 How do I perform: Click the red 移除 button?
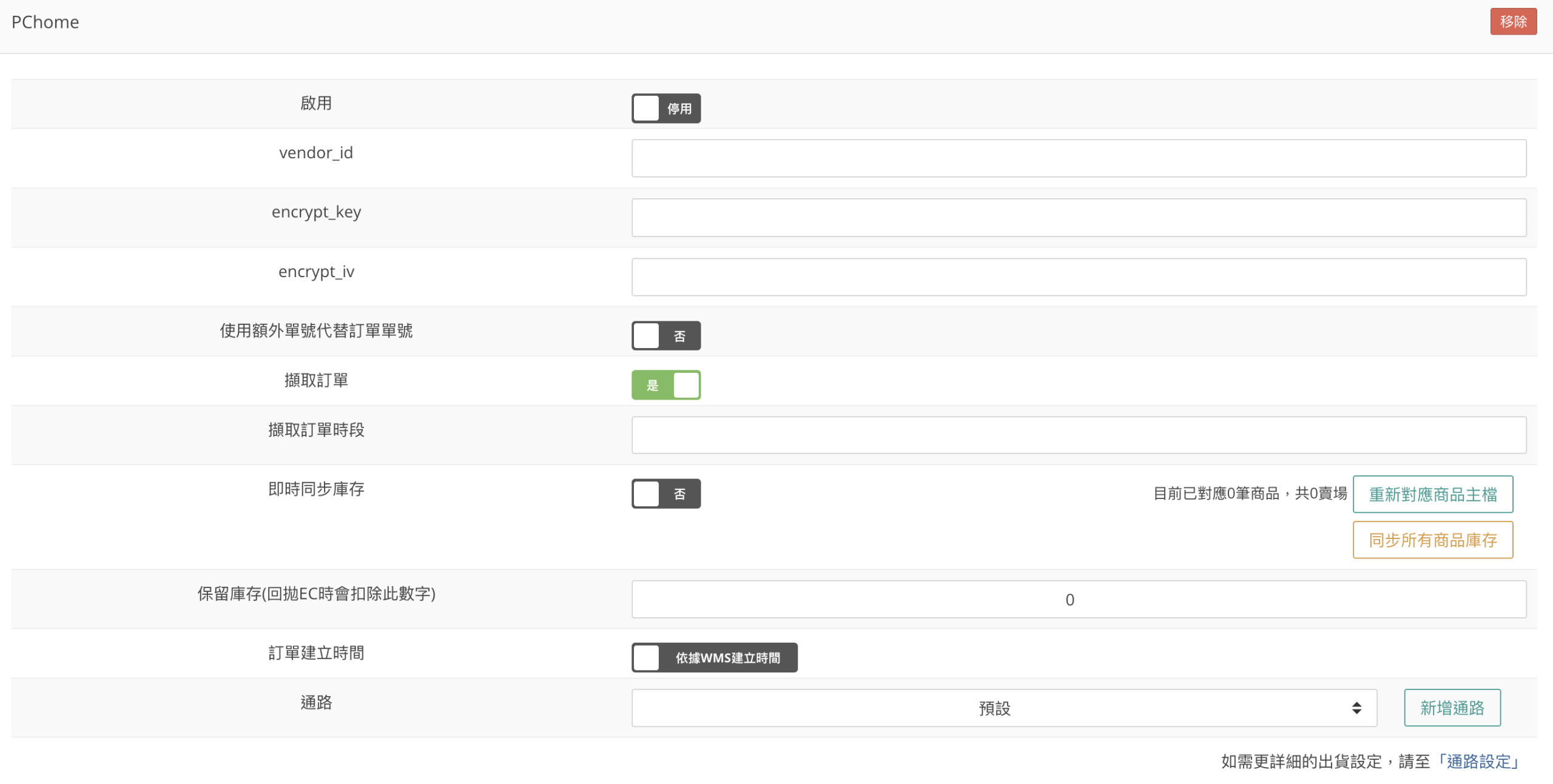[x=1512, y=22]
